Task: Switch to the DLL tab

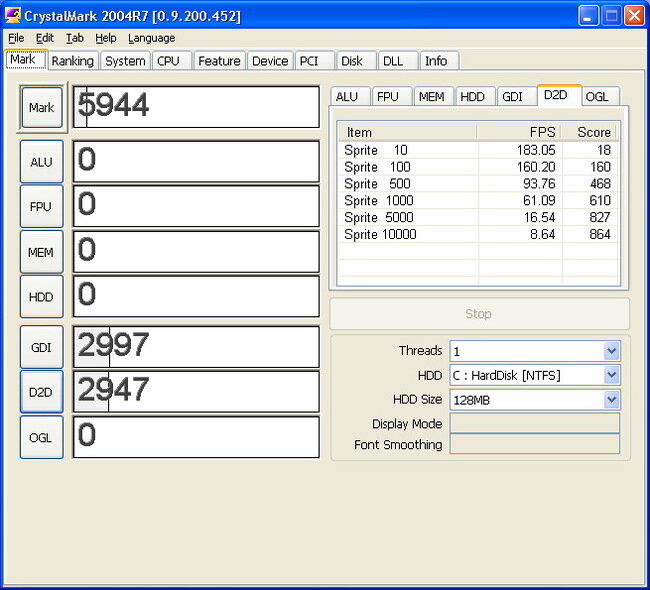Action: tap(398, 61)
